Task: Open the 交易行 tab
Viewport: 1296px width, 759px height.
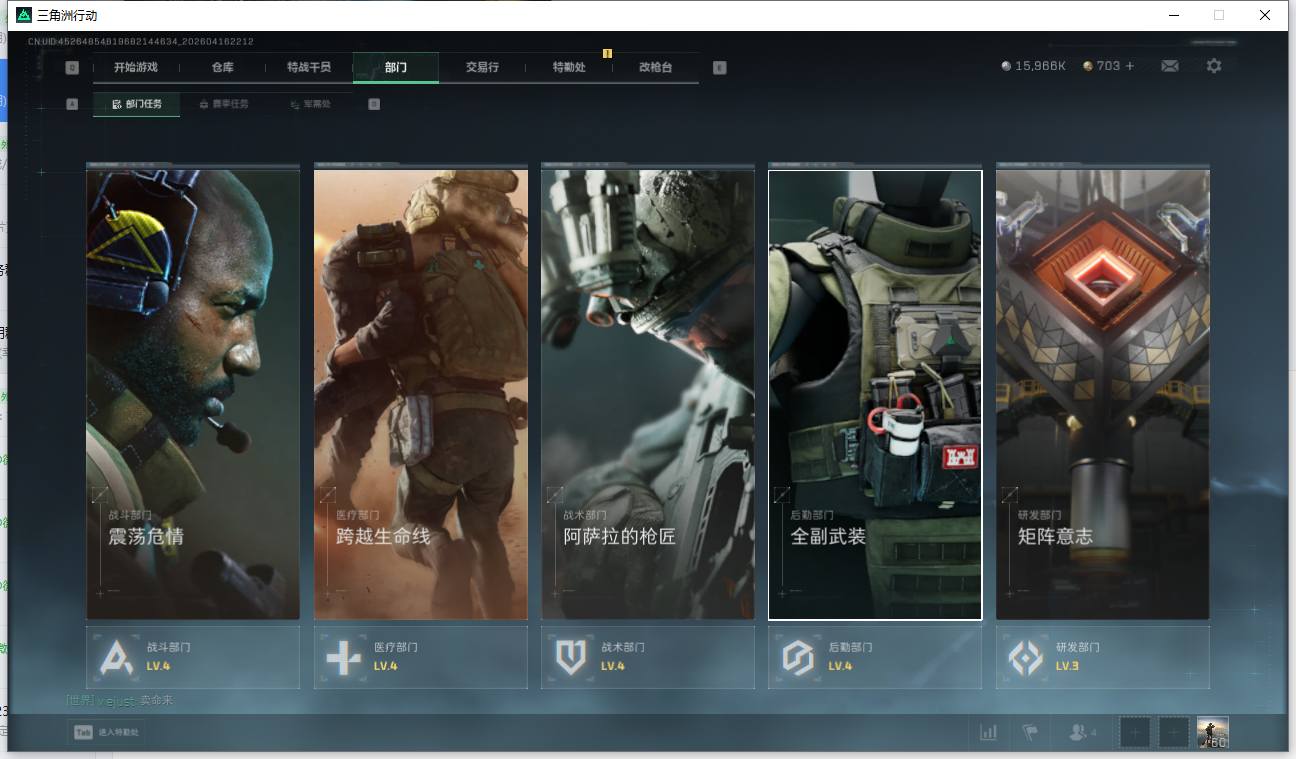Action: (x=482, y=67)
